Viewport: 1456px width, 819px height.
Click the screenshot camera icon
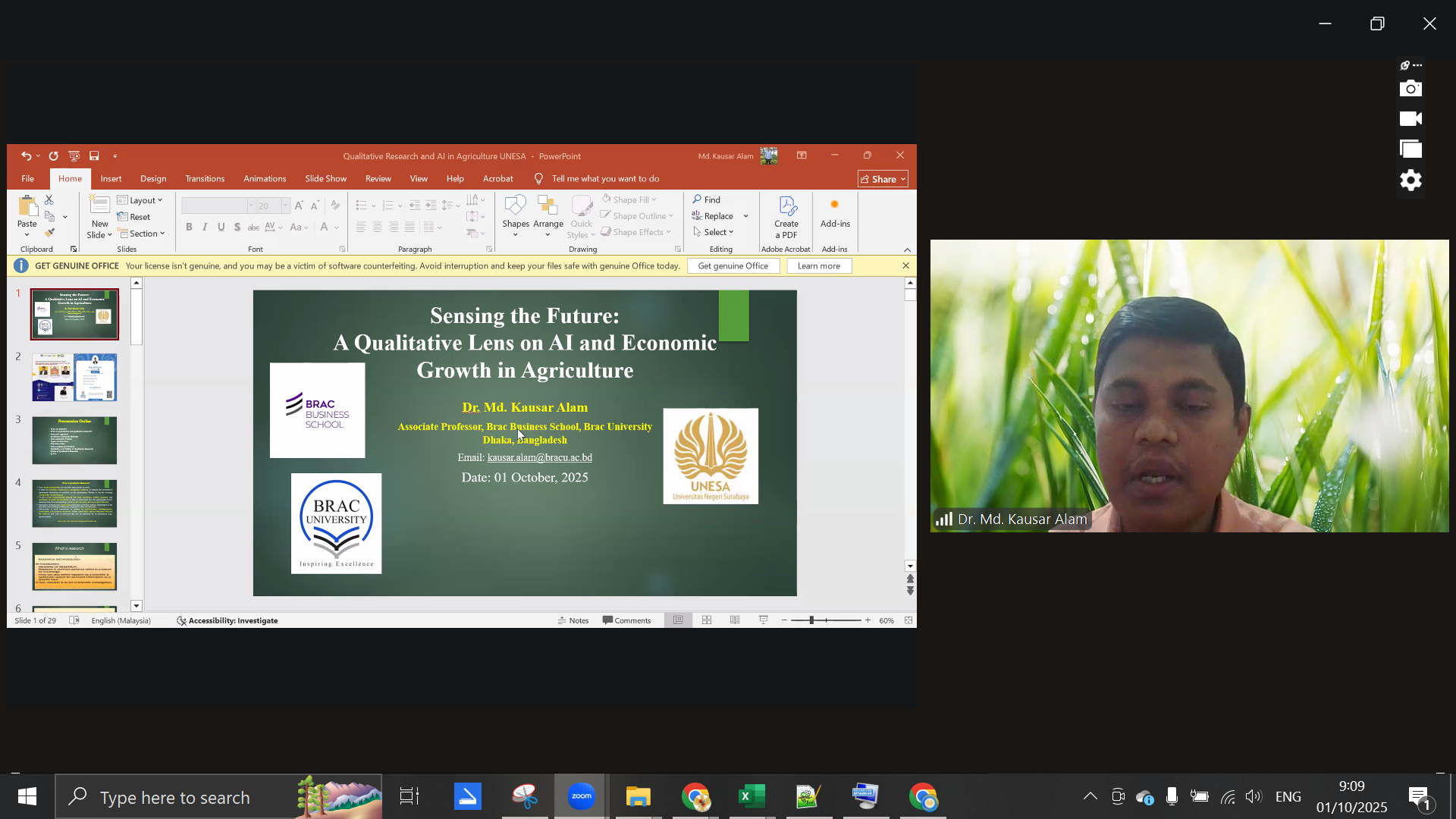tap(1410, 89)
